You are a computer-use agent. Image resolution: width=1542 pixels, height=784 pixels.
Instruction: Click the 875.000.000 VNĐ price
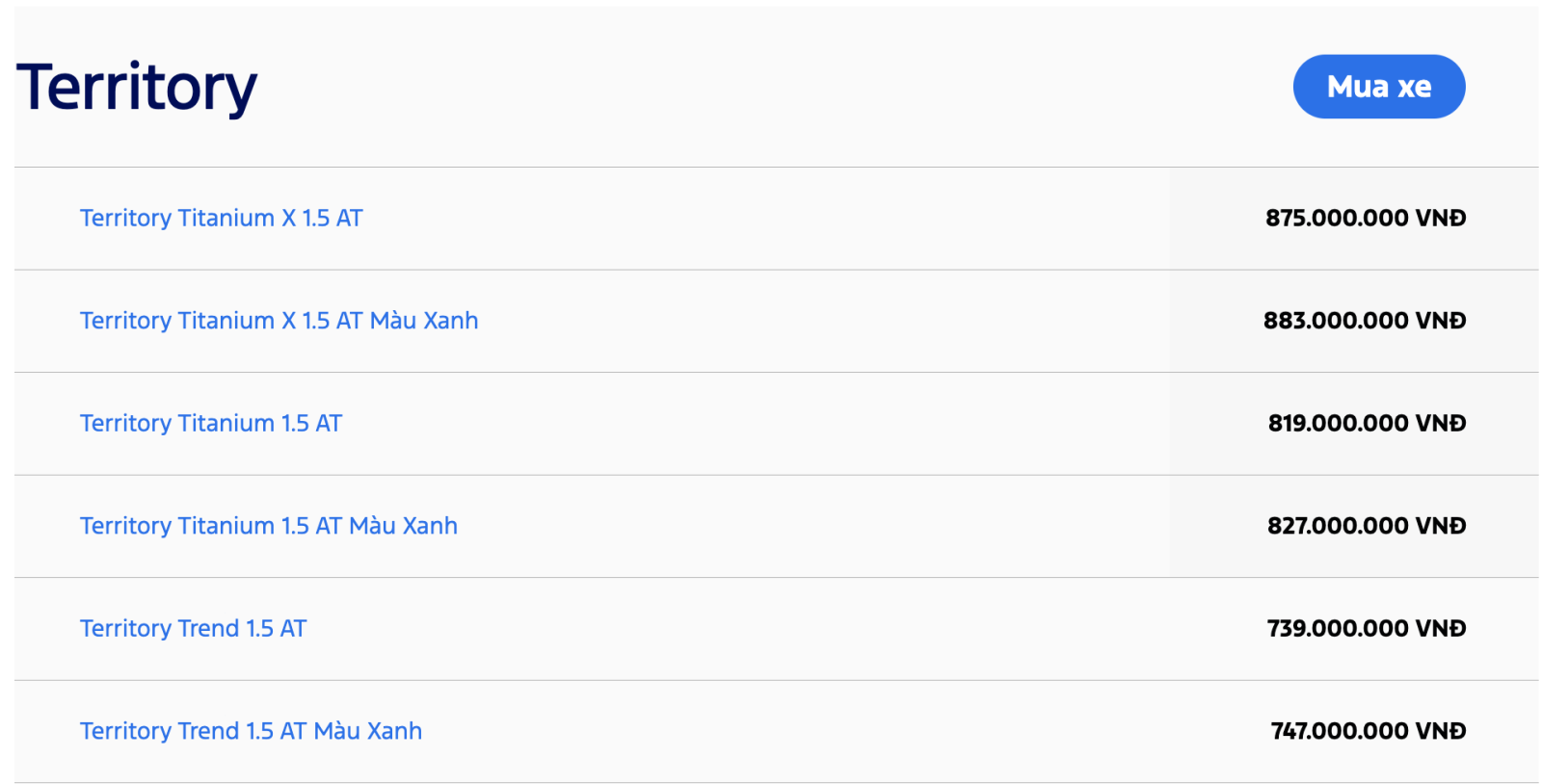pyautogui.click(x=1365, y=219)
